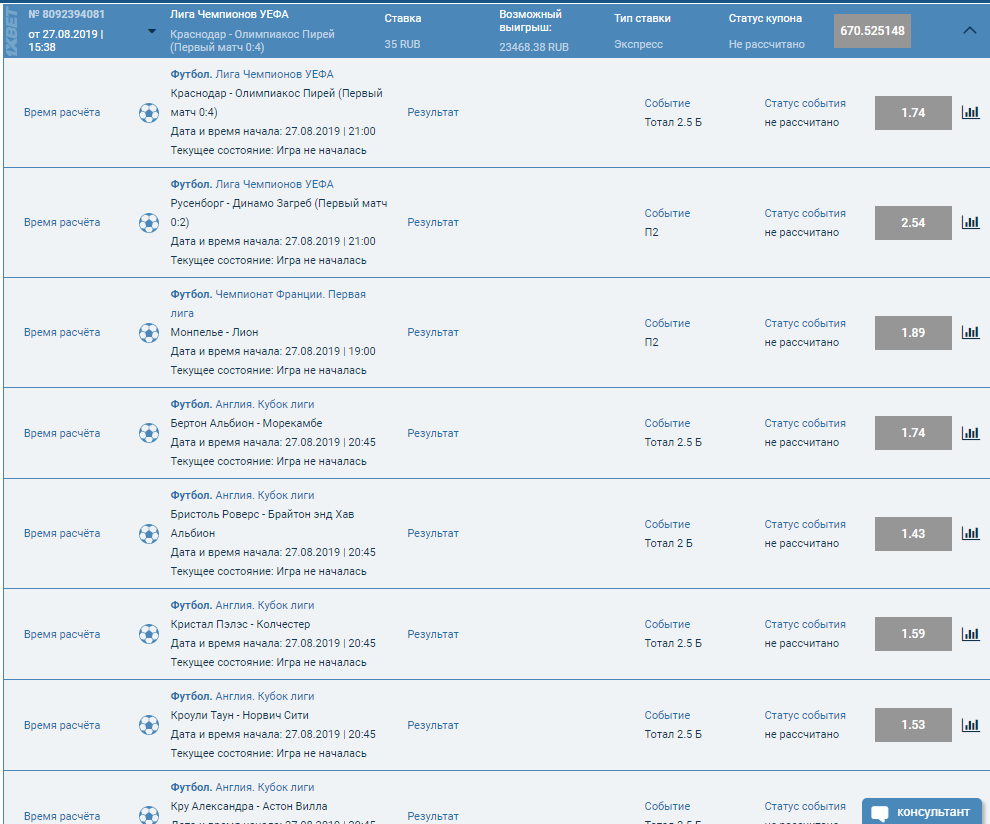Open the консультант chat button
990x824 pixels.
[x=921, y=811]
